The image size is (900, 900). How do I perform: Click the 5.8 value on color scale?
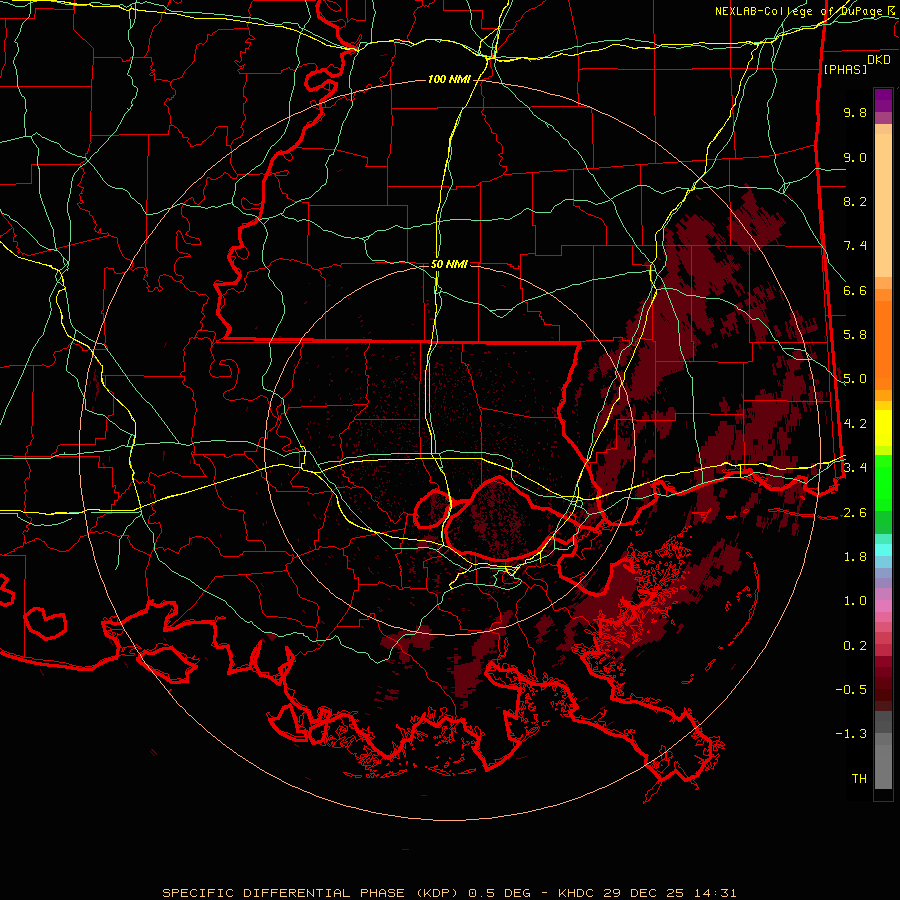point(855,335)
